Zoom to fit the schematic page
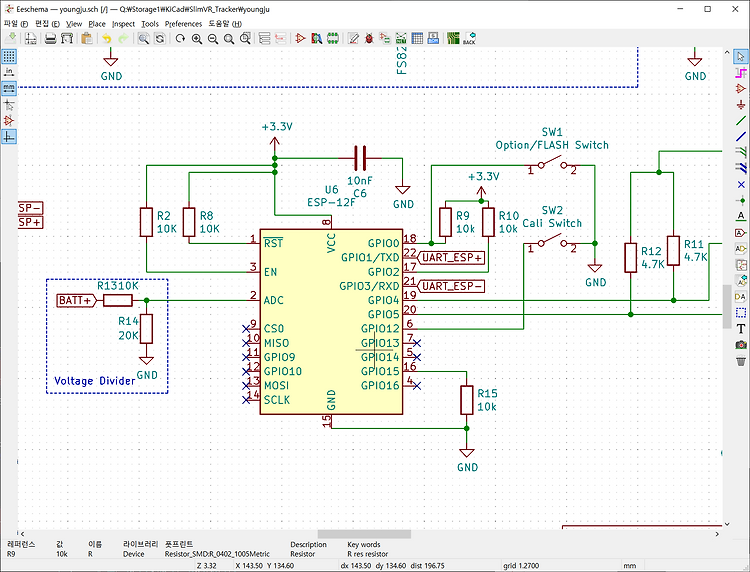The height and width of the screenshot is (572, 750). (x=229, y=38)
